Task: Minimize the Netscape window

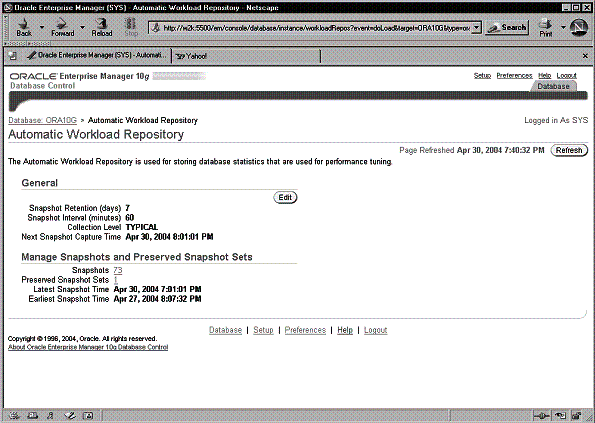Action: pos(567,7)
